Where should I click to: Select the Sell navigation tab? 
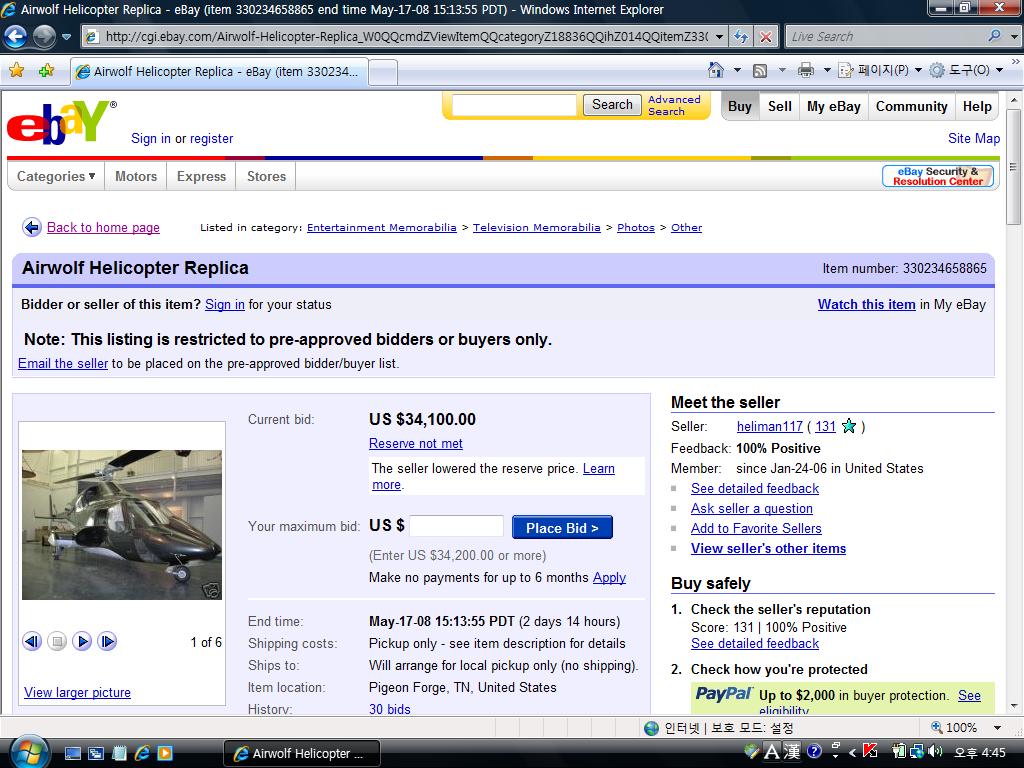tap(779, 106)
